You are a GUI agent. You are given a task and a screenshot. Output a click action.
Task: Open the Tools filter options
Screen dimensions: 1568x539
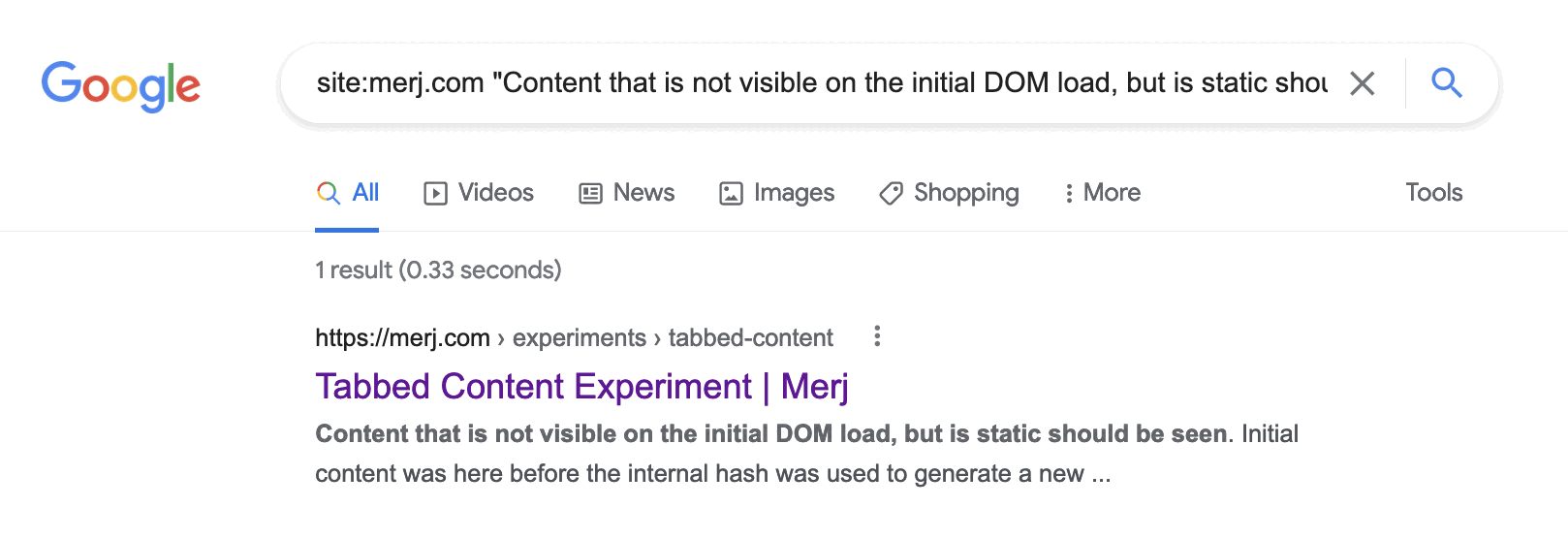1433,193
